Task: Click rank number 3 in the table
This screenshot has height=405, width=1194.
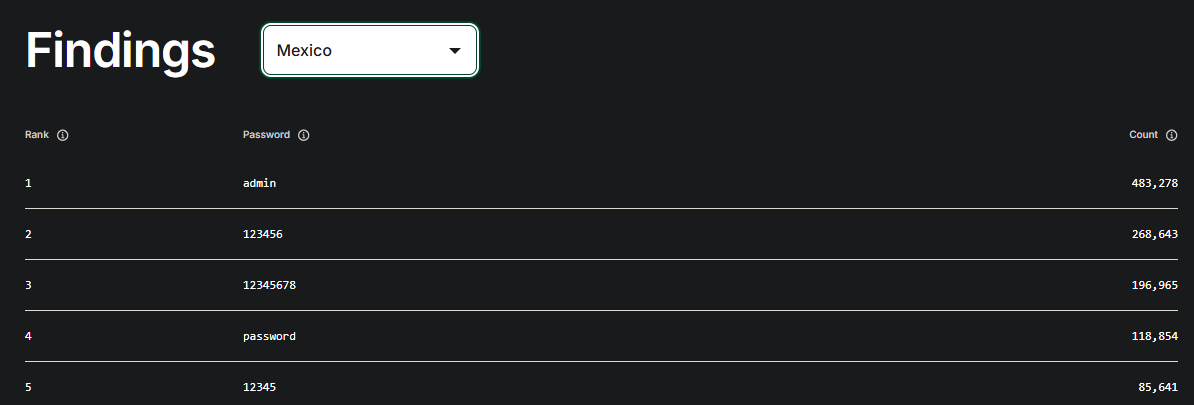Action: [29, 286]
